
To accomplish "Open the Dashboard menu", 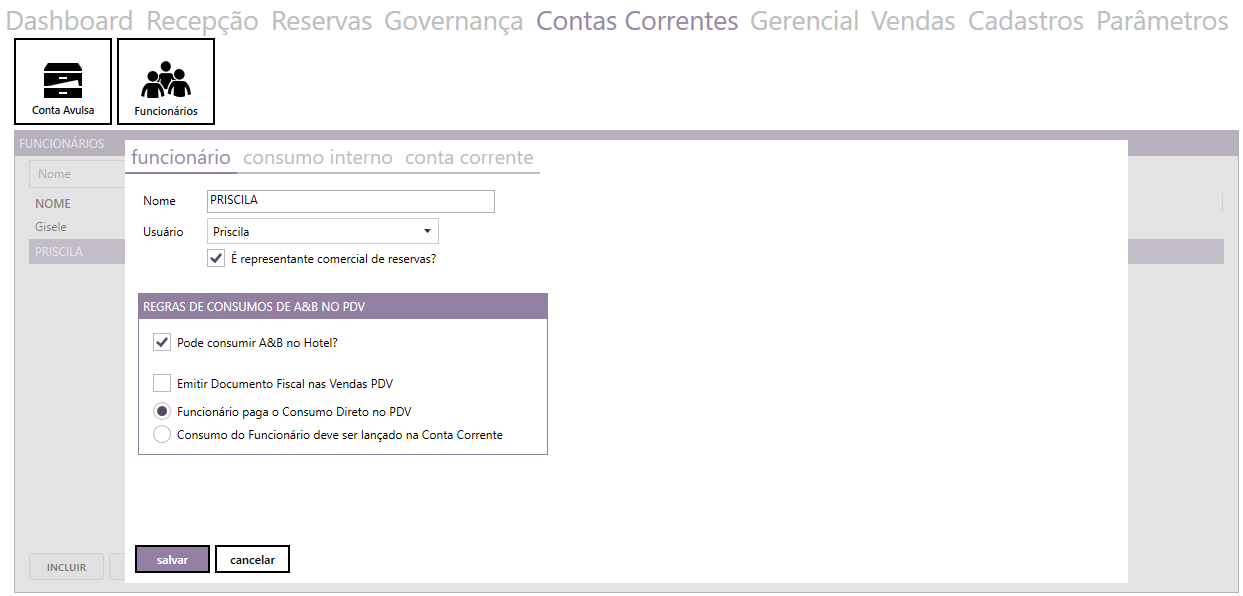I will [70, 21].
